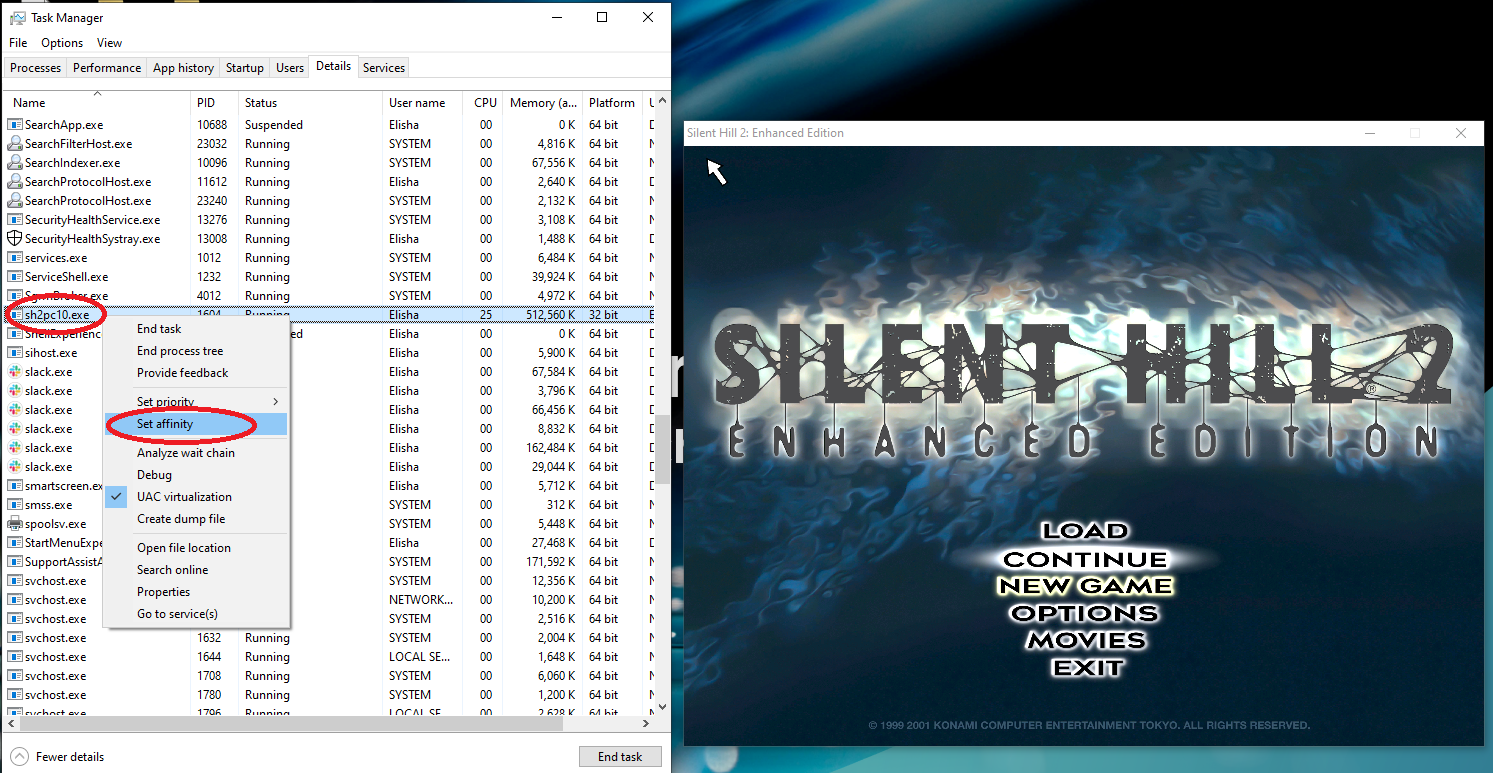Click the Task Manager title bar icon

coord(16,18)
